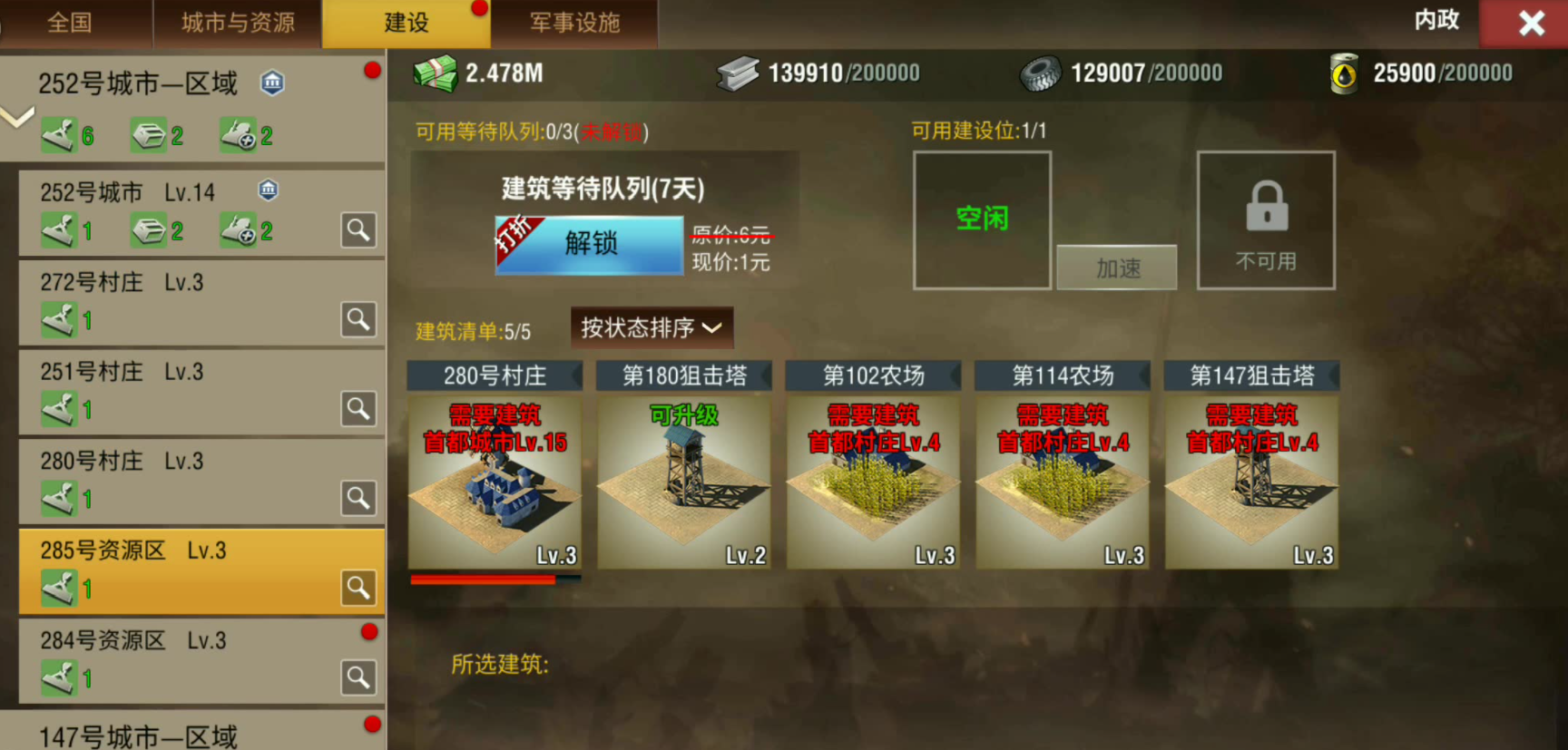Click magnifier icon for 251号村庄
1568x750 pixels.
click(358, 409)
